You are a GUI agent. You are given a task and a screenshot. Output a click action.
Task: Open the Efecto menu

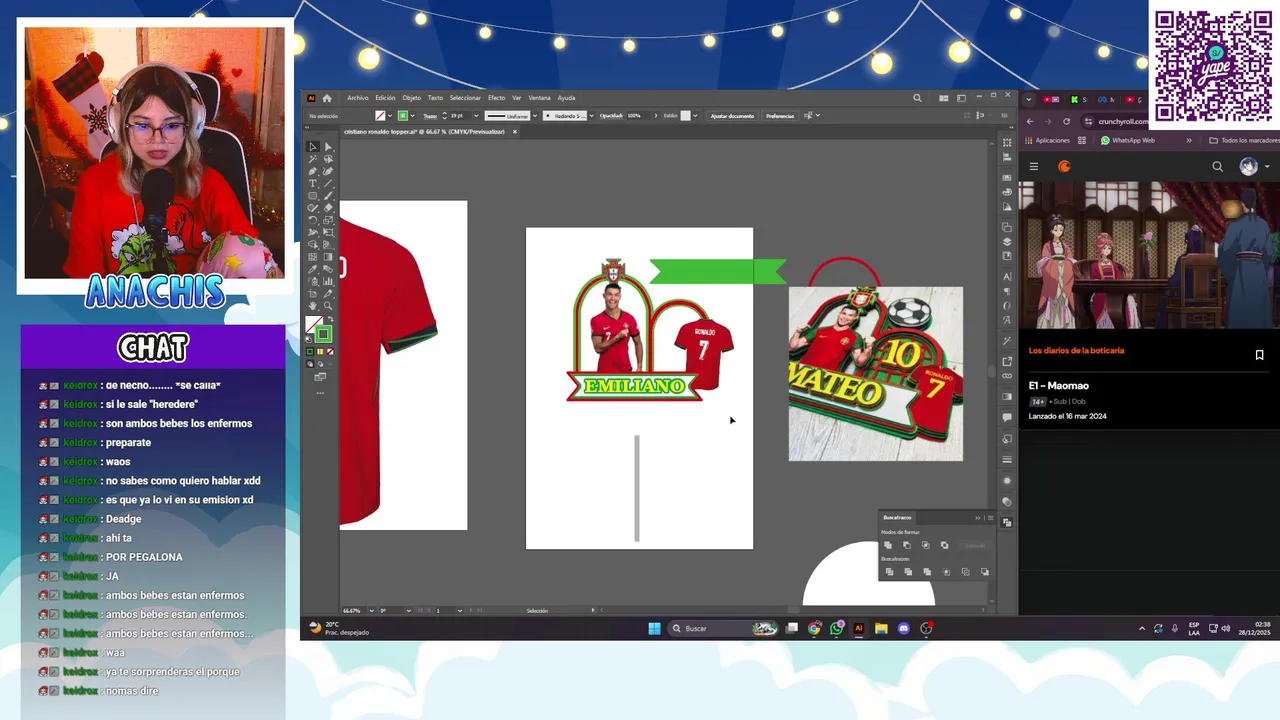click(x=497, y=98)
